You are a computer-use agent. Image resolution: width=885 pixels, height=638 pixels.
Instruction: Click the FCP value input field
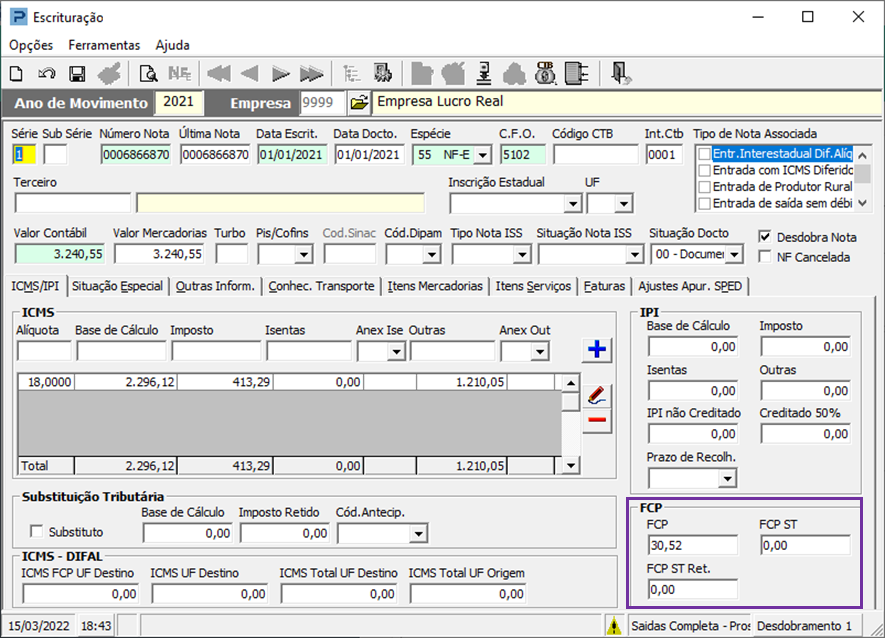[x=692, y=546]
